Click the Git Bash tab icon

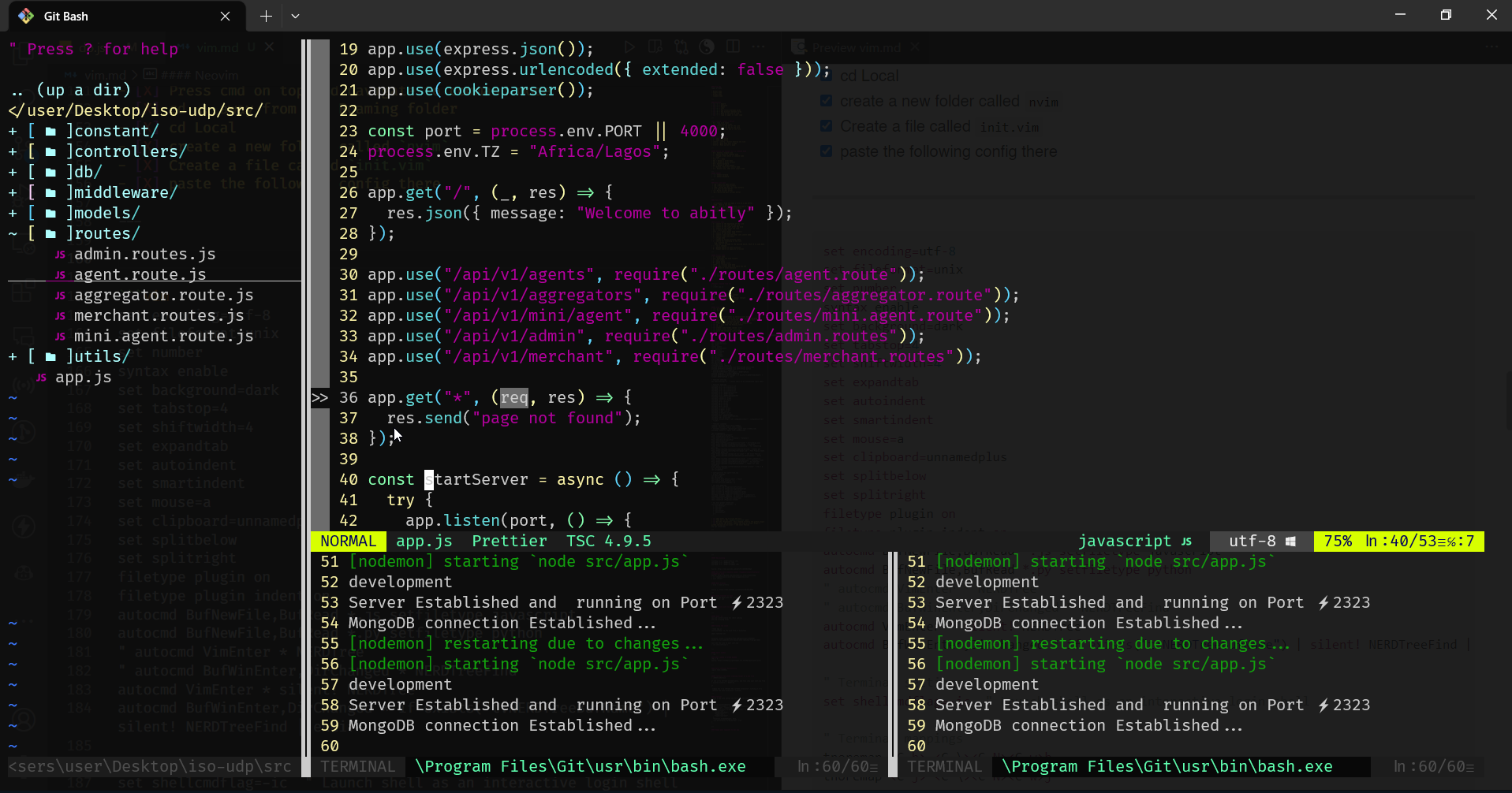(26, 16)
